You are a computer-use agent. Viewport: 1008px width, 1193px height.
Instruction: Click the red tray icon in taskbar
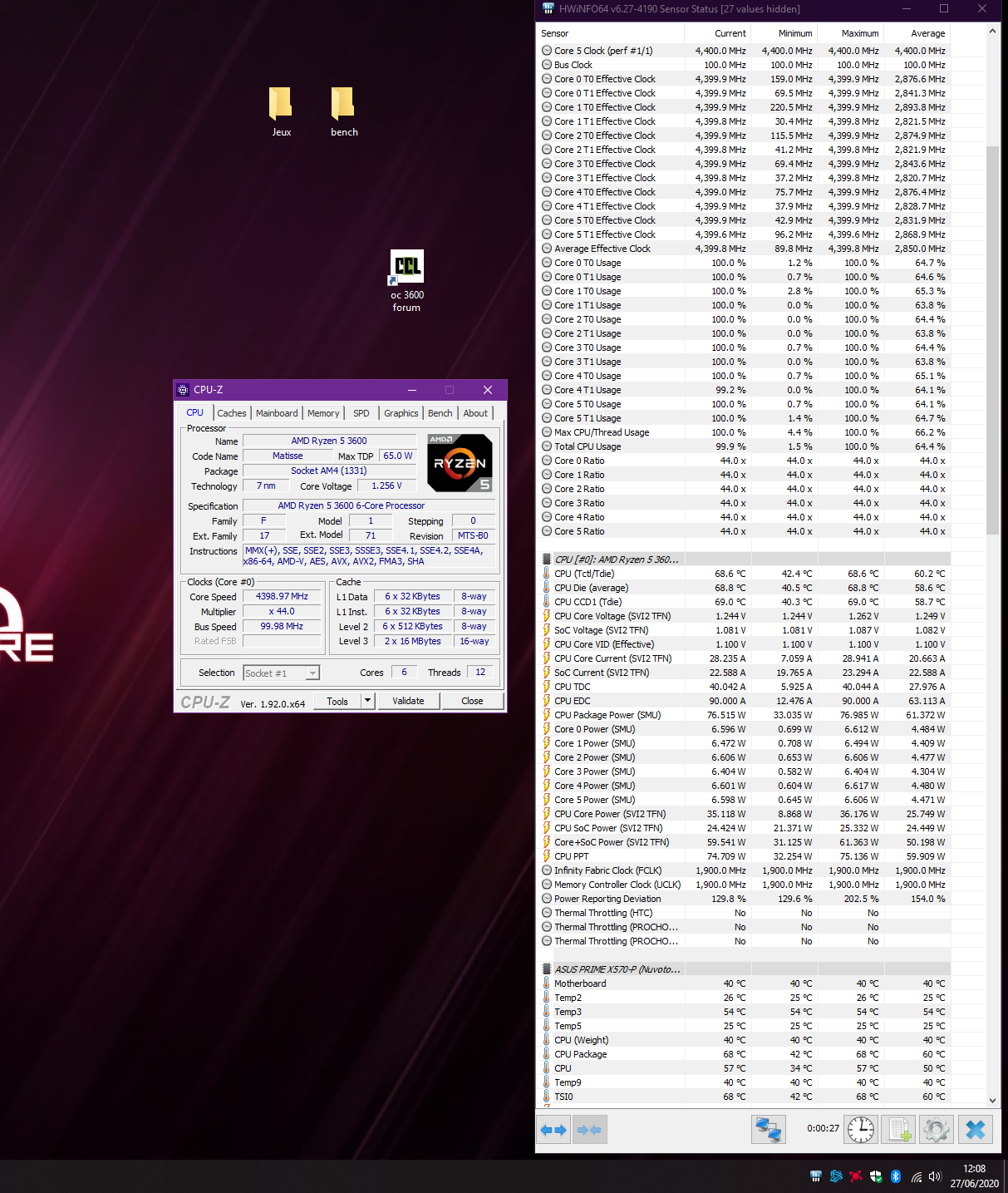point(856,1176)
